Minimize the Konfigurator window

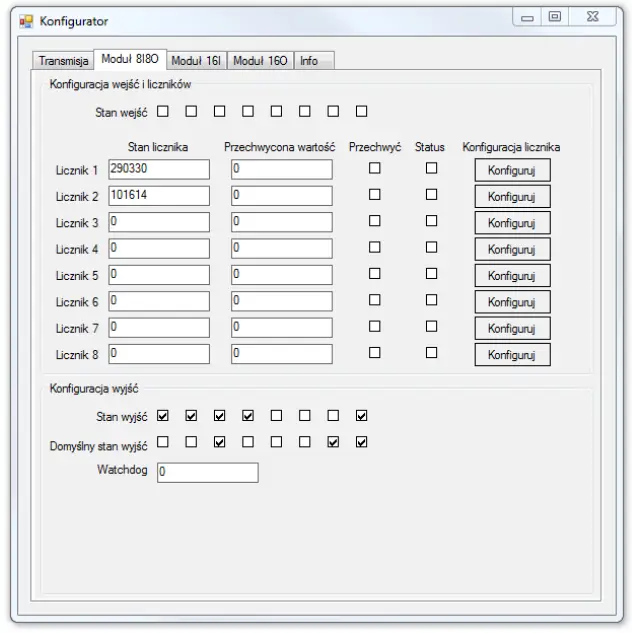[x=527, y=17]
